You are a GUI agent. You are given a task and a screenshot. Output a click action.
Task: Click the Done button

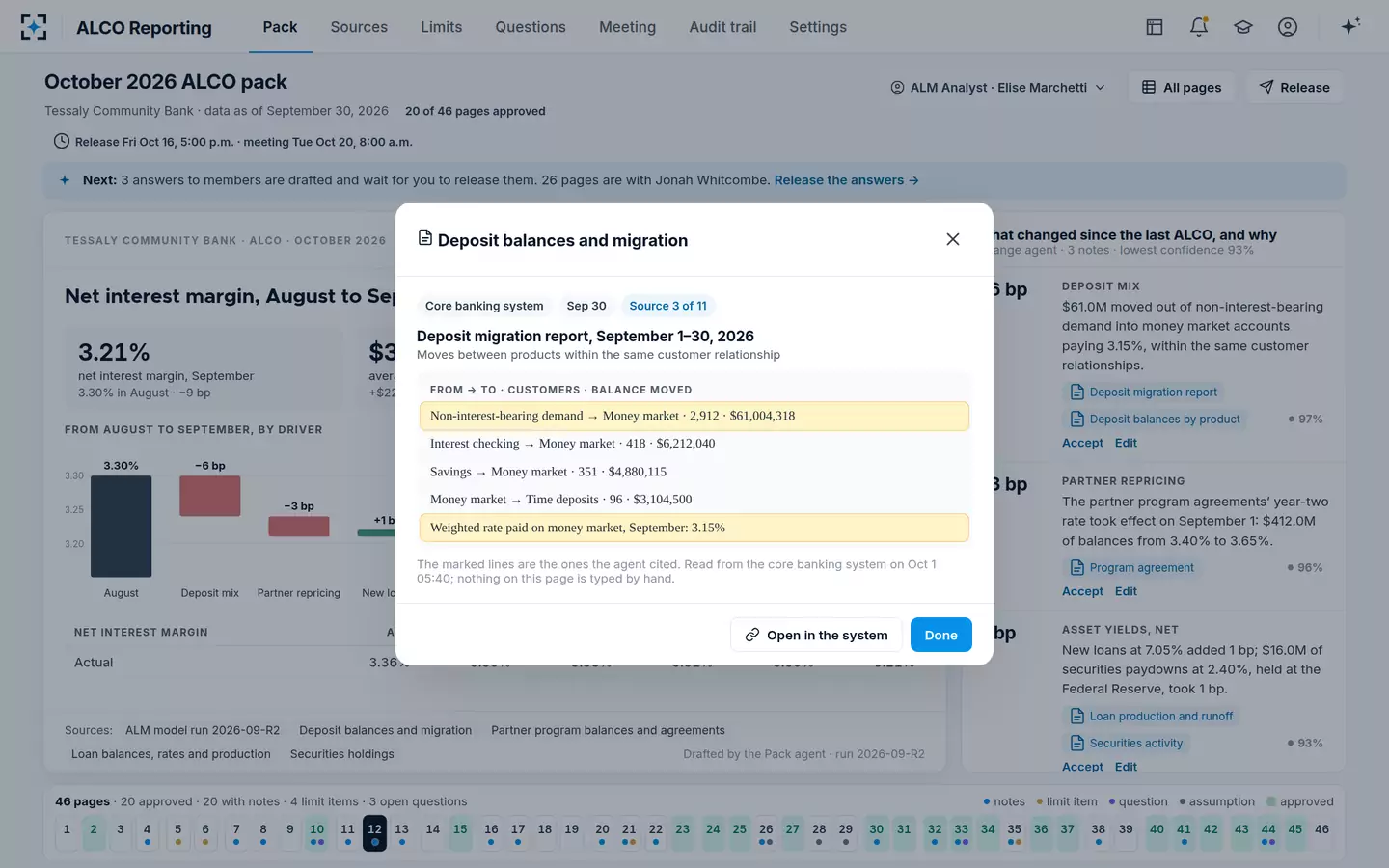940,635
